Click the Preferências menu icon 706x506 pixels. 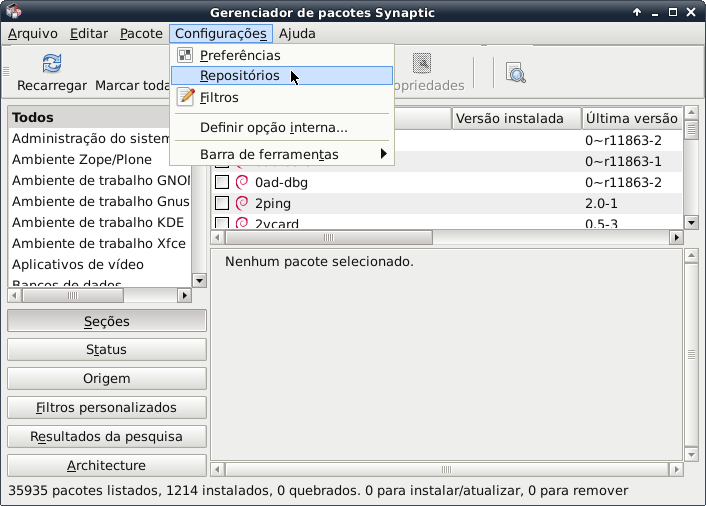[x=185, y=55]
